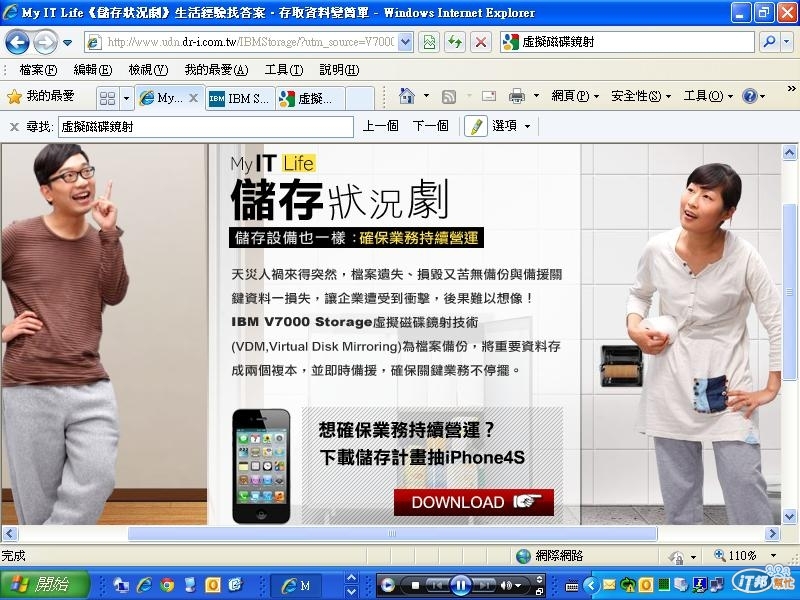Open the 工具(O) toolbar menu
Screen dimensions: 800x600
point(708,96)
